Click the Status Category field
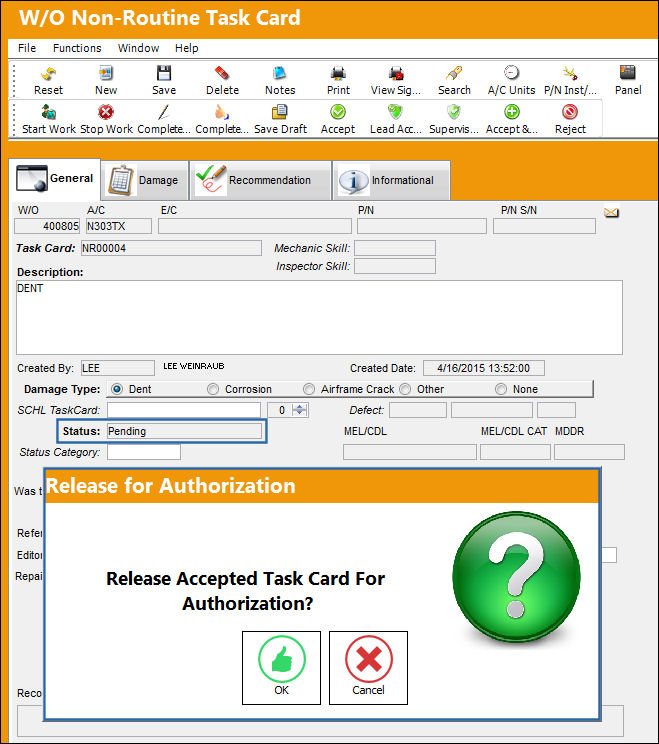 tap(144, 452)
